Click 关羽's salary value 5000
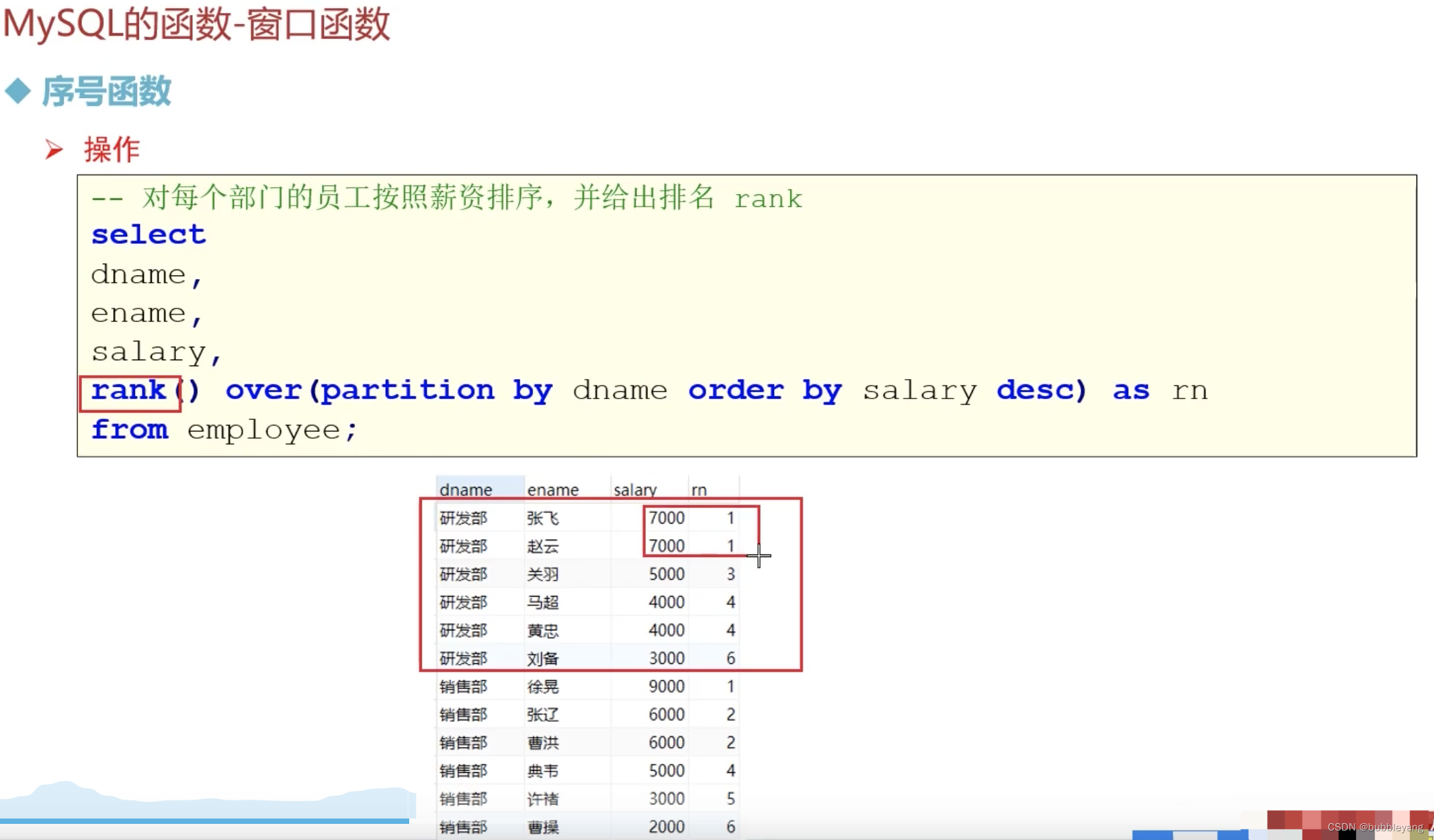Viewport: 1434px width, 840px height. [x=666, y=575]
